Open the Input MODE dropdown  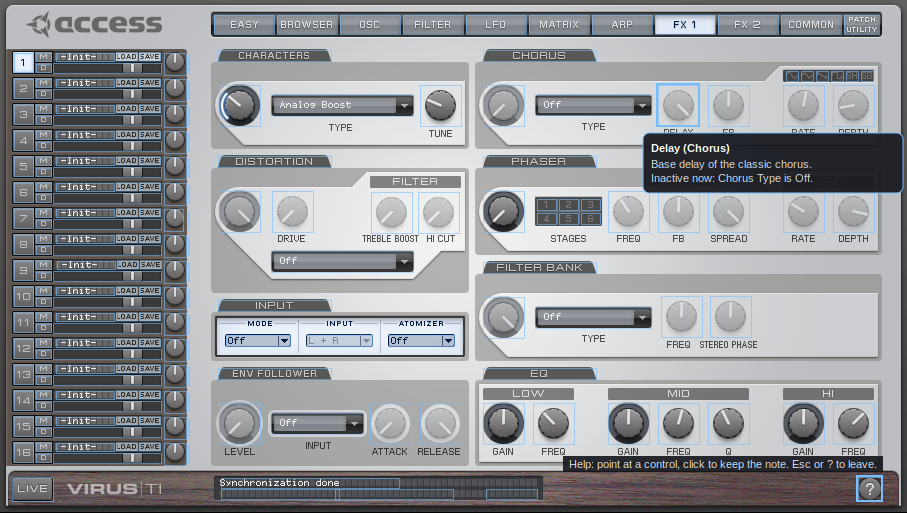point(257,341)
